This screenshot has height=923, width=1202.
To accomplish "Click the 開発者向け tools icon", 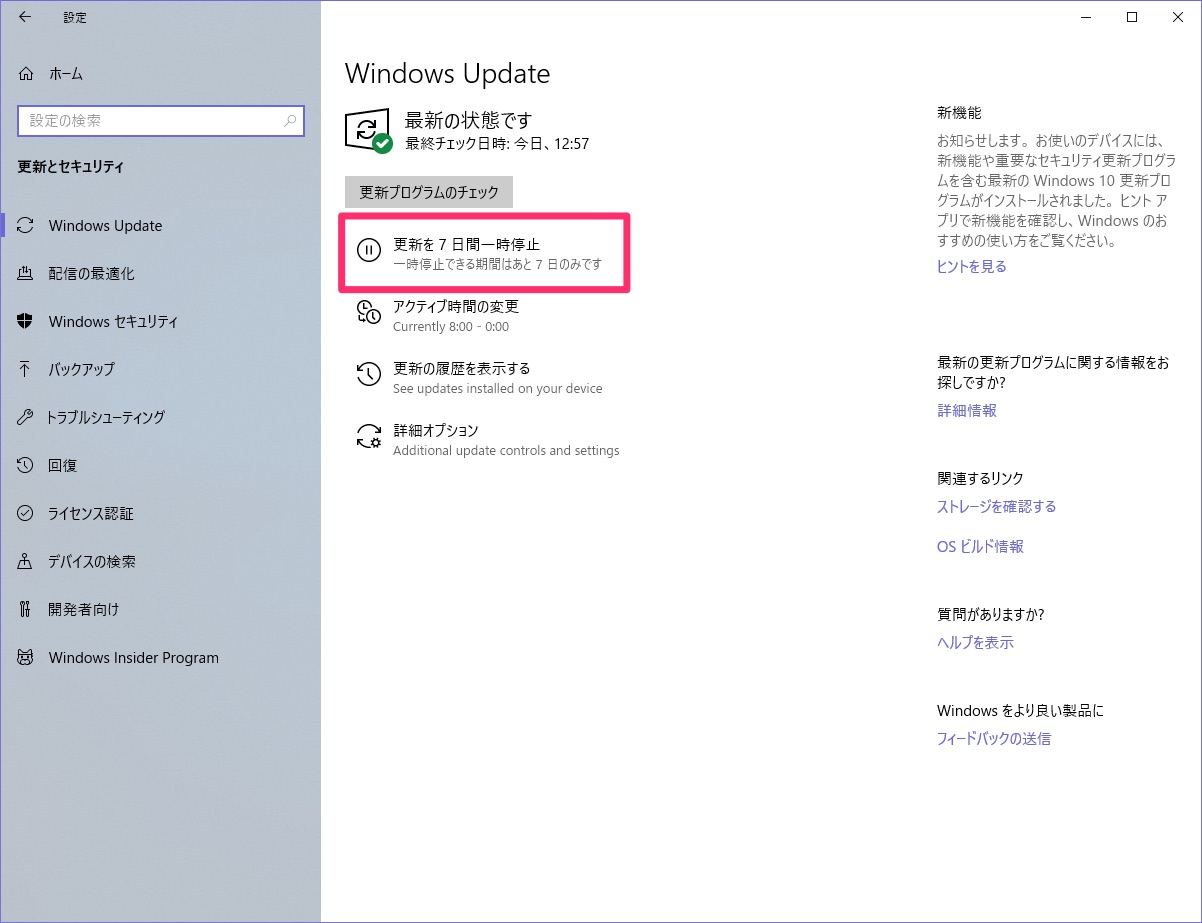I will (26, 609).
